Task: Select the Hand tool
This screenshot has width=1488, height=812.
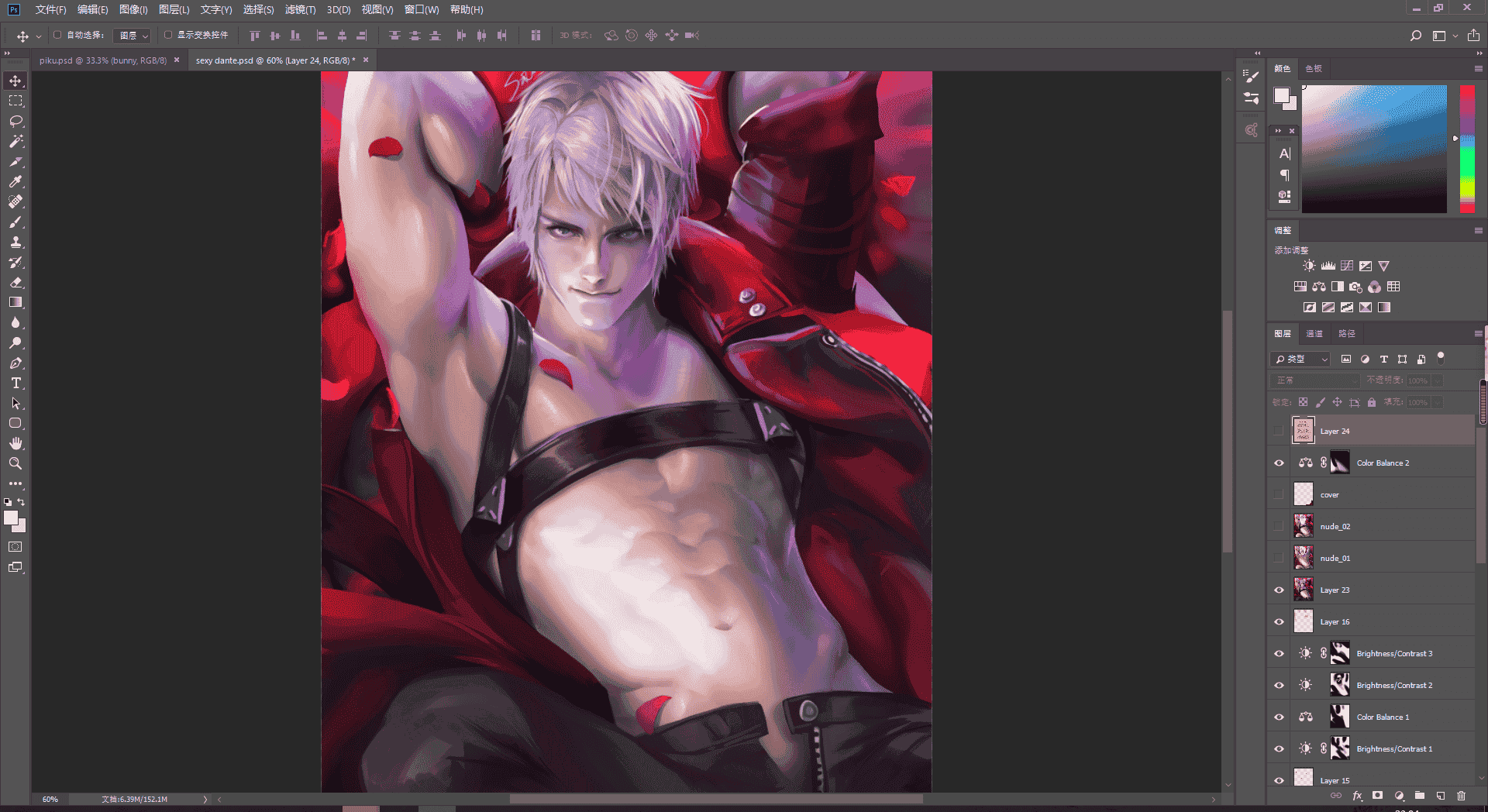Action: tap(15, 443)
